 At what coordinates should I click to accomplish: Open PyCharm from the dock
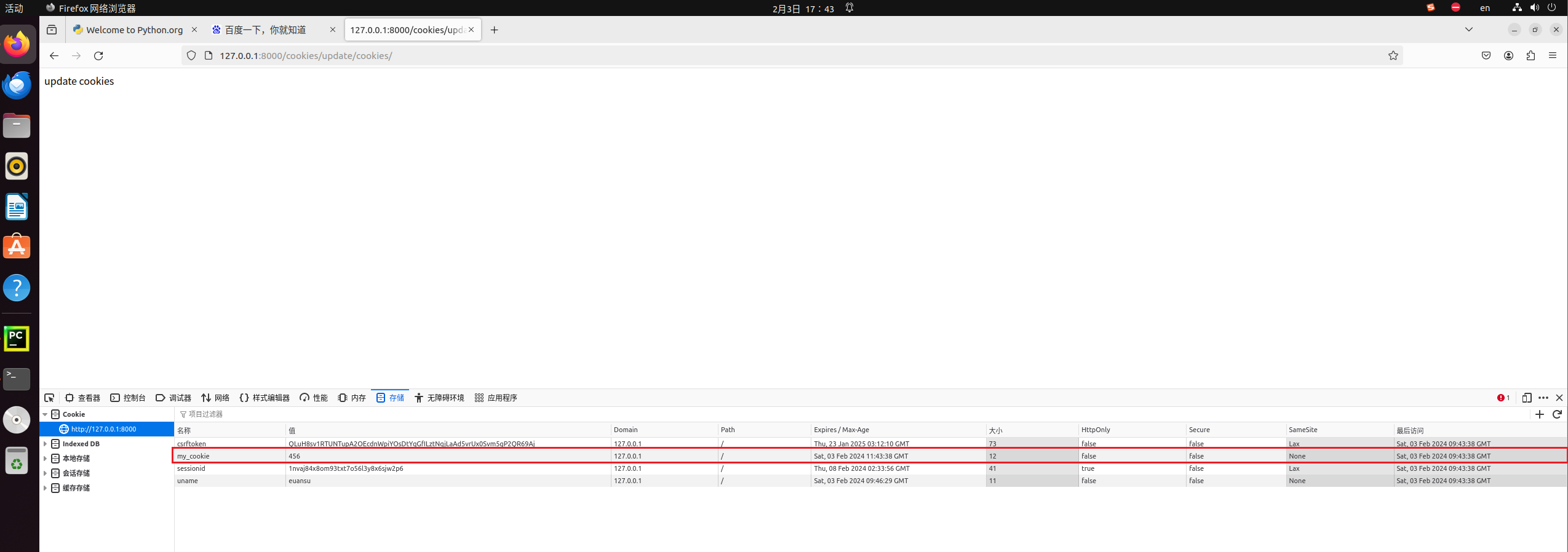pyautogui.click(x=17, y=339)
